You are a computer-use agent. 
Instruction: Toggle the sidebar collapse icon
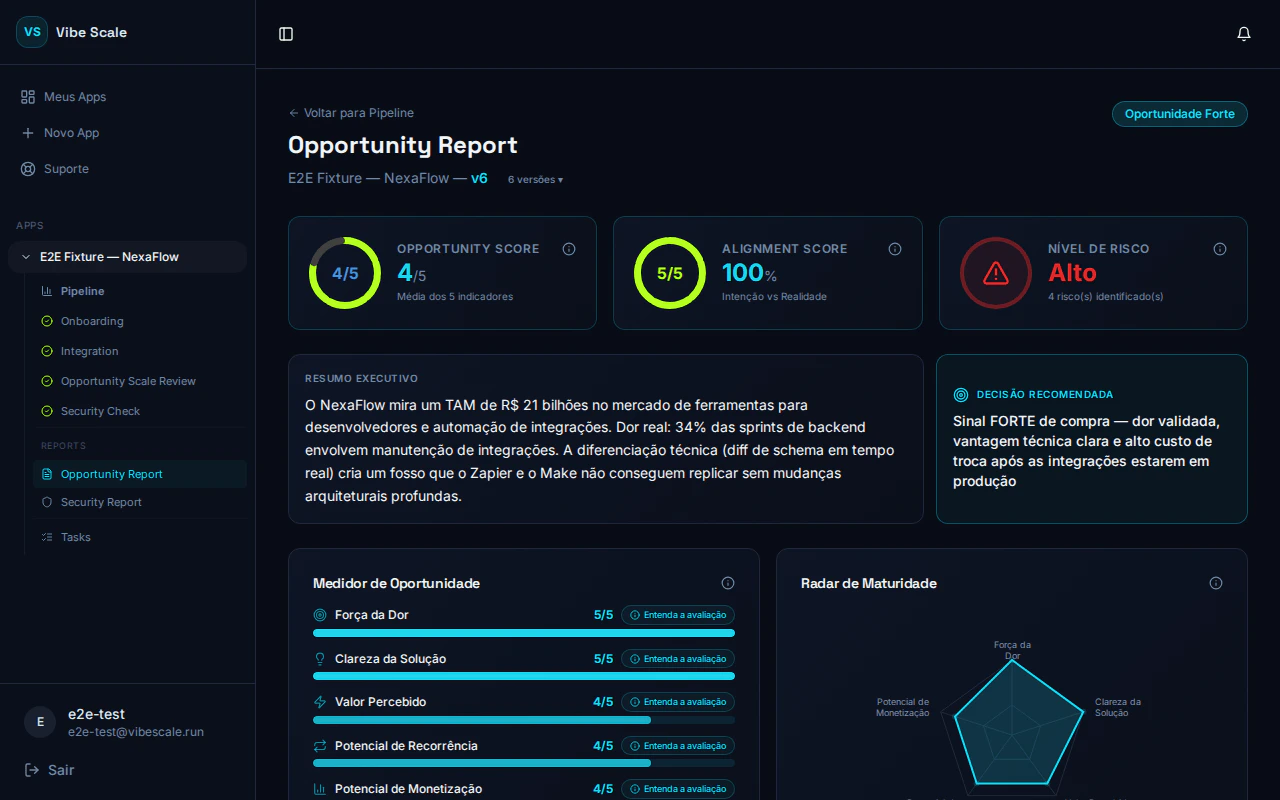[286, 33]
